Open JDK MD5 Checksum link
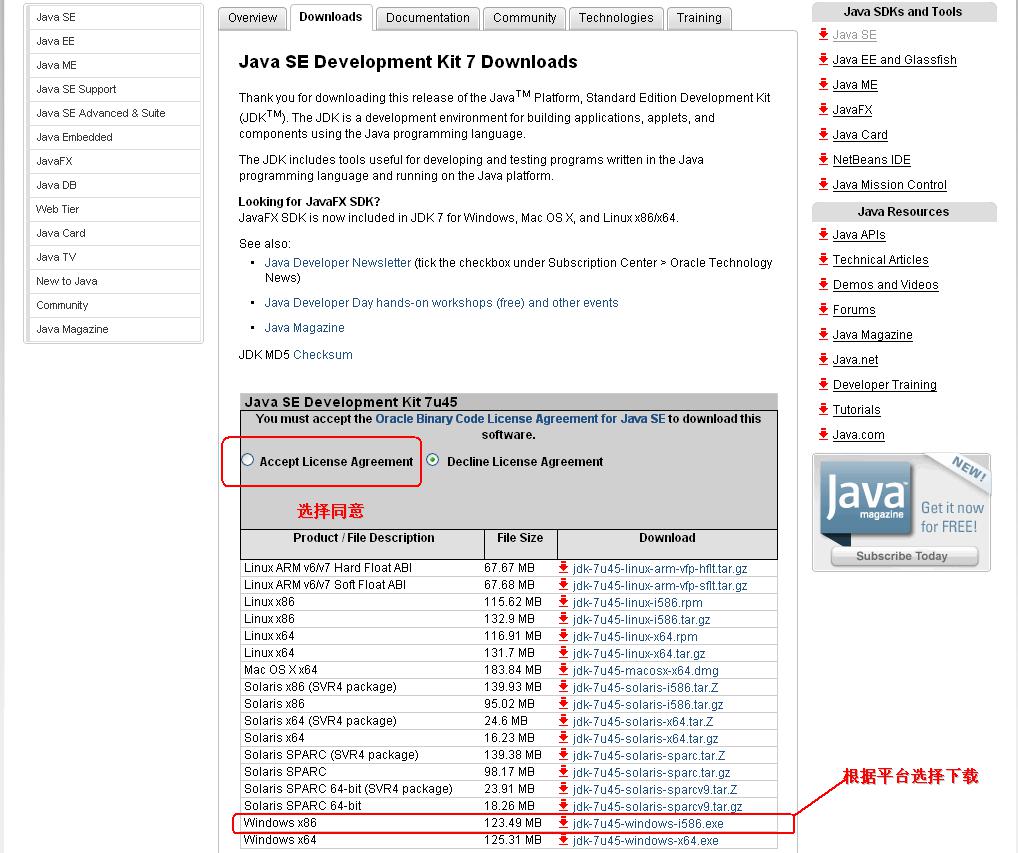Viewport: 1018px width, 853px height. click(323, 355)
